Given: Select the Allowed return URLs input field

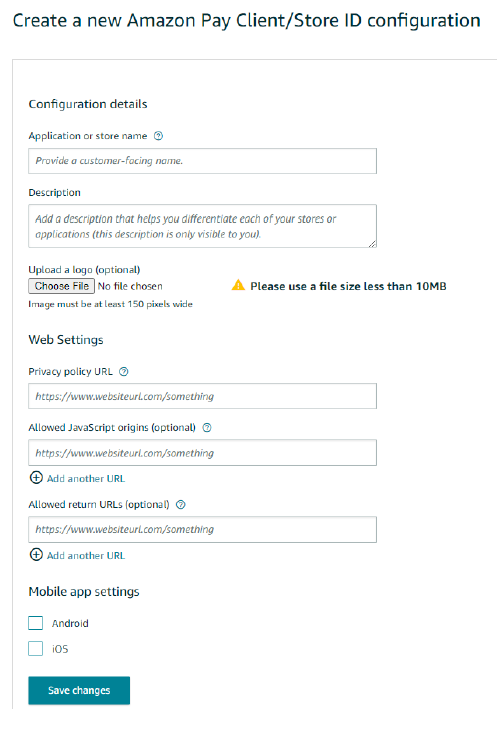Looking at the screenshot, I should coord(202,529).
